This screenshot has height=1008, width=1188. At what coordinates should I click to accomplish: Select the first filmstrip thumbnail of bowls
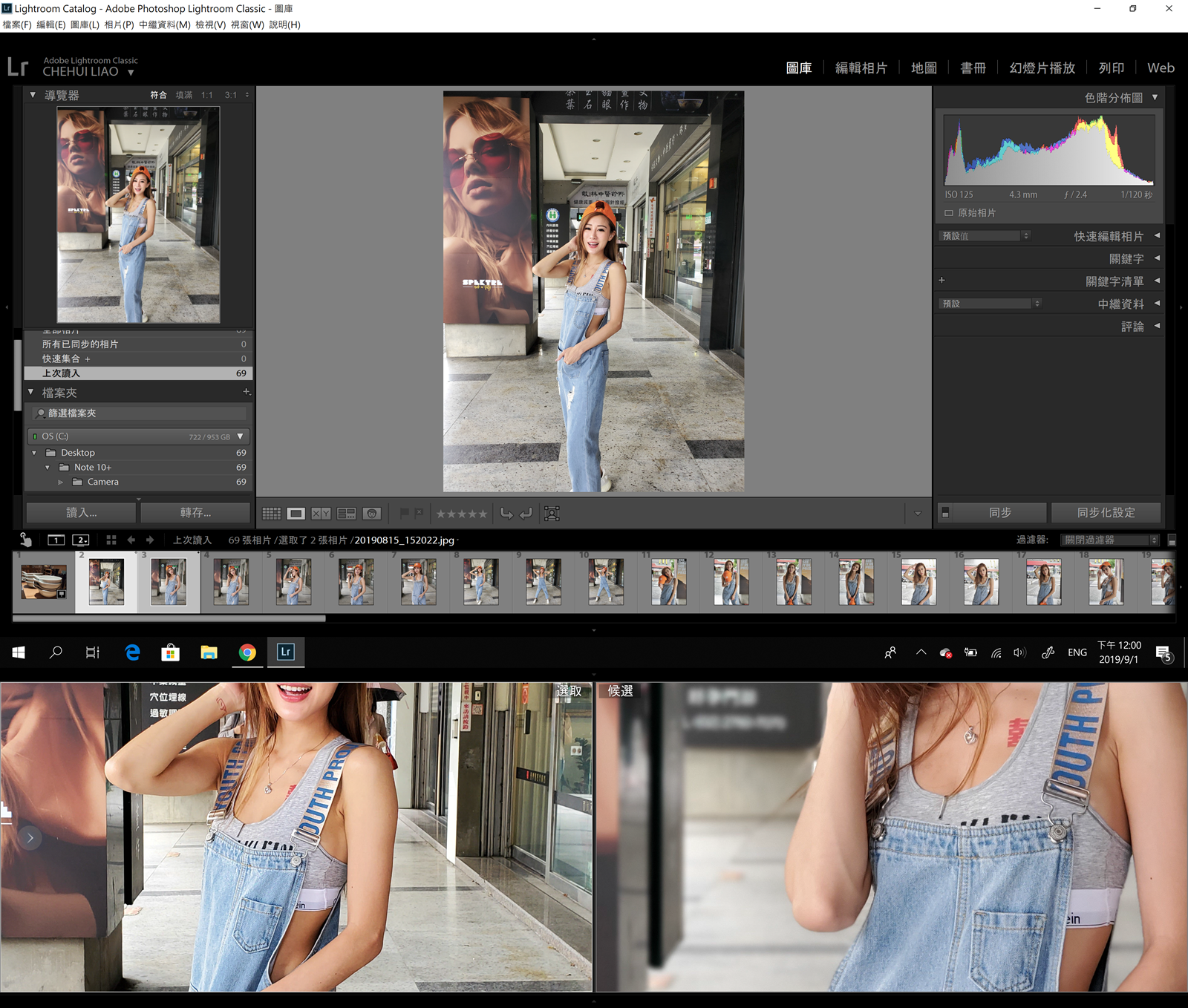[x=43, y=582]
